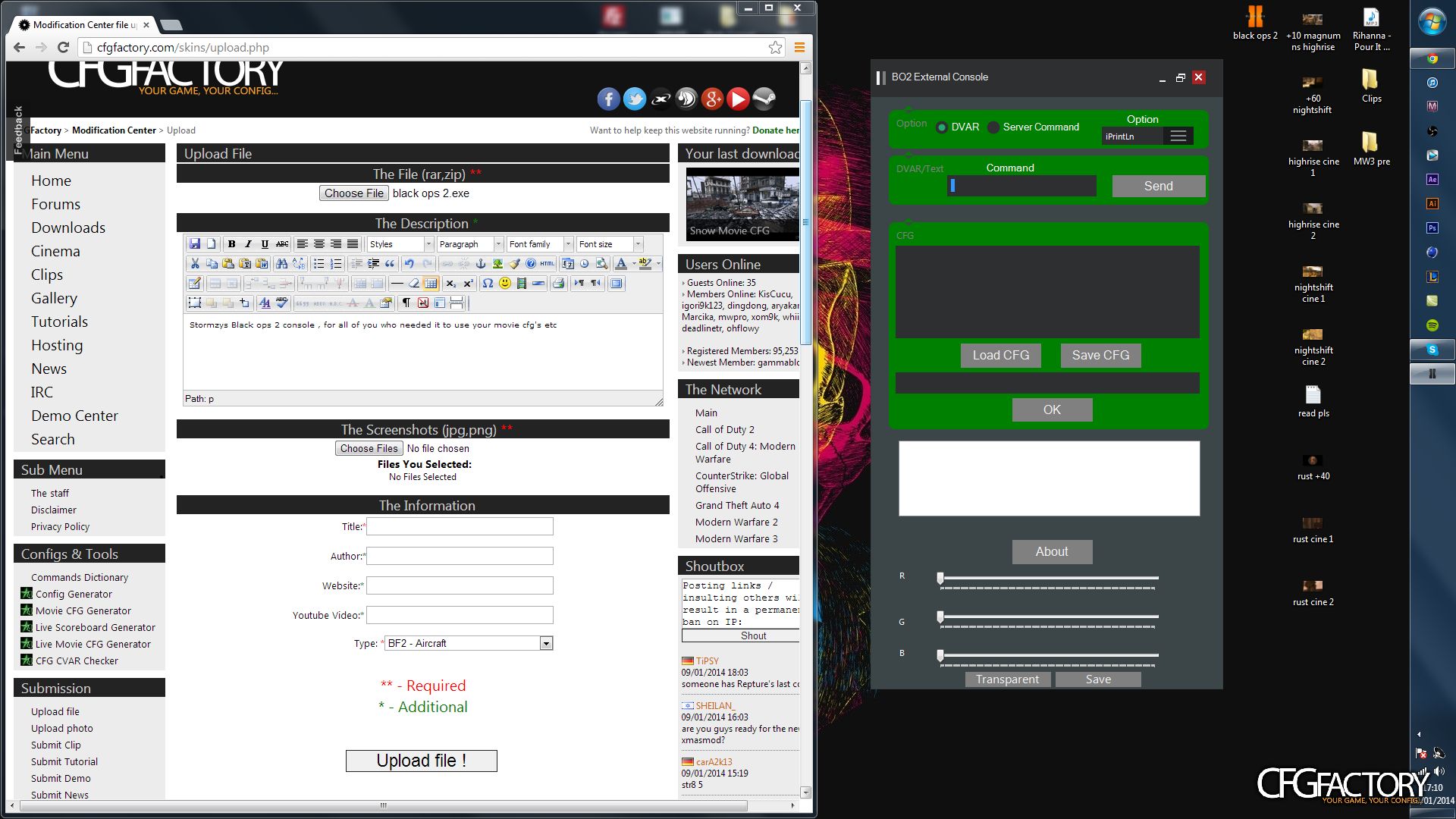
Task: Open Tutorials in Main Menu
Action: pyautogui.click(x=59, y=322)
